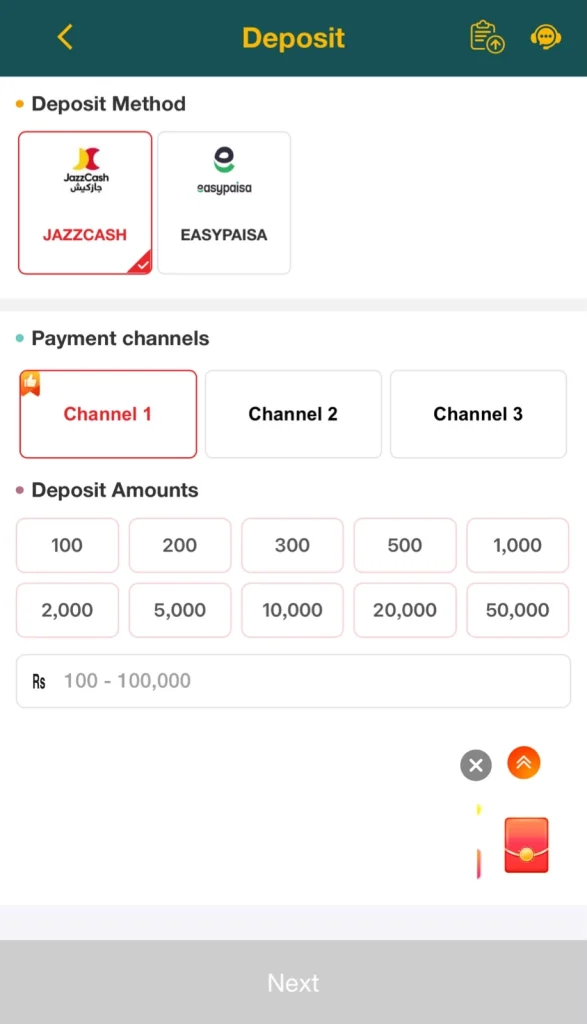Pick the 1,000 deposit amount
Viewport: 587px width, 1024px height.
click(x=517, y=545)
